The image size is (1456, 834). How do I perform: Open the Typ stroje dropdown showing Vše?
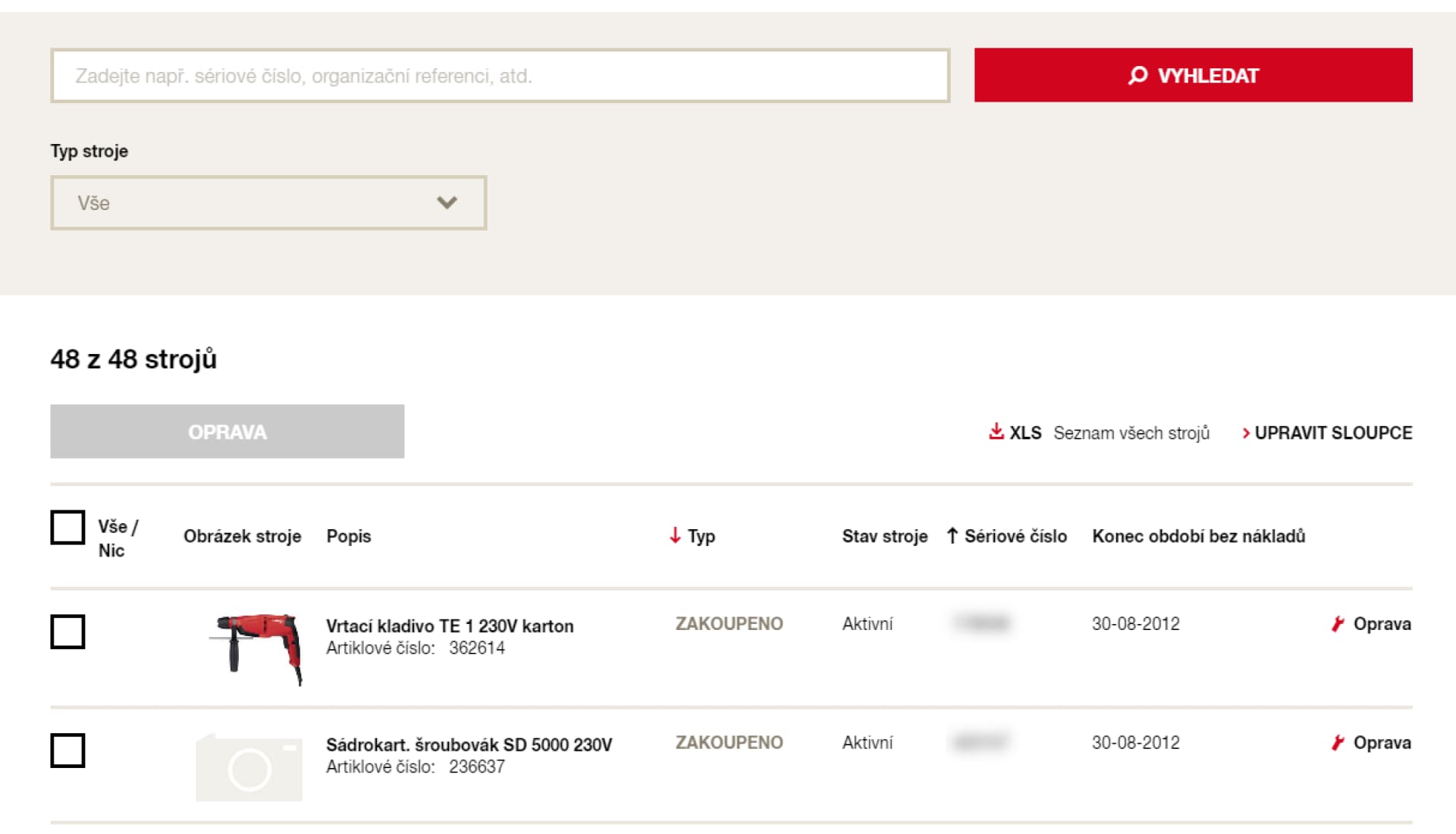(268, 202)
